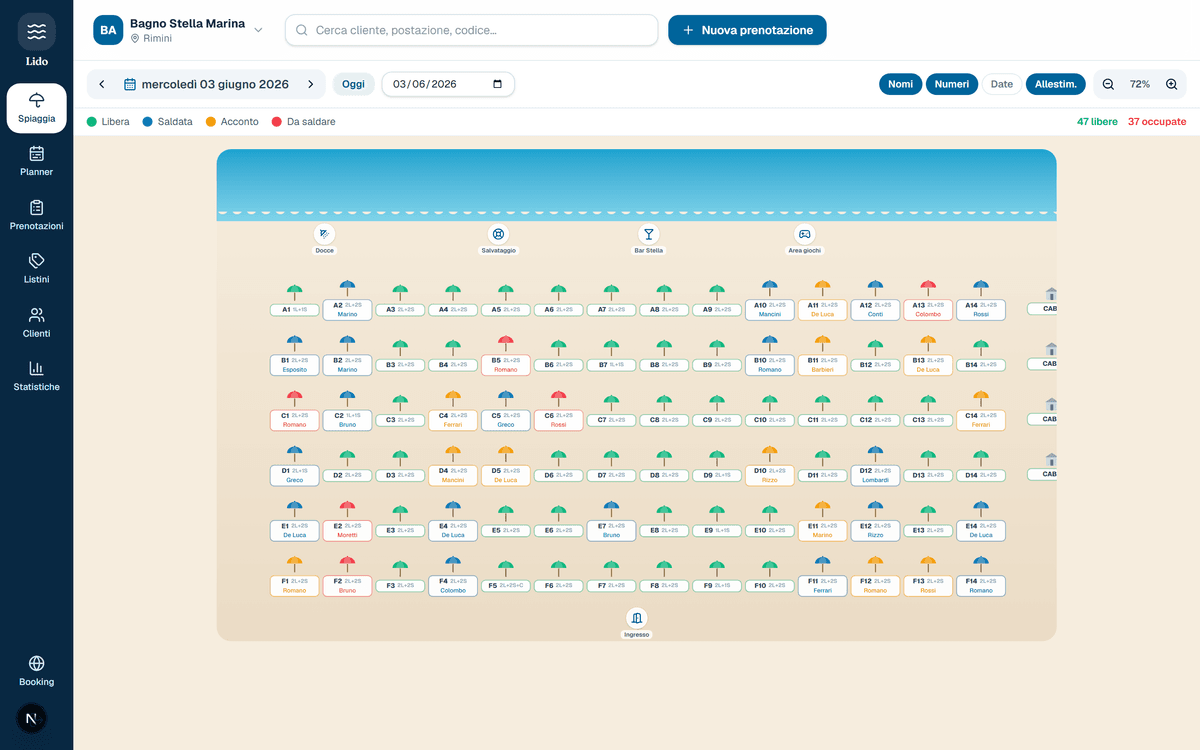Open spot B11 Barbieri
This screenshot has width=1200, height=750.
pos(822,365)
